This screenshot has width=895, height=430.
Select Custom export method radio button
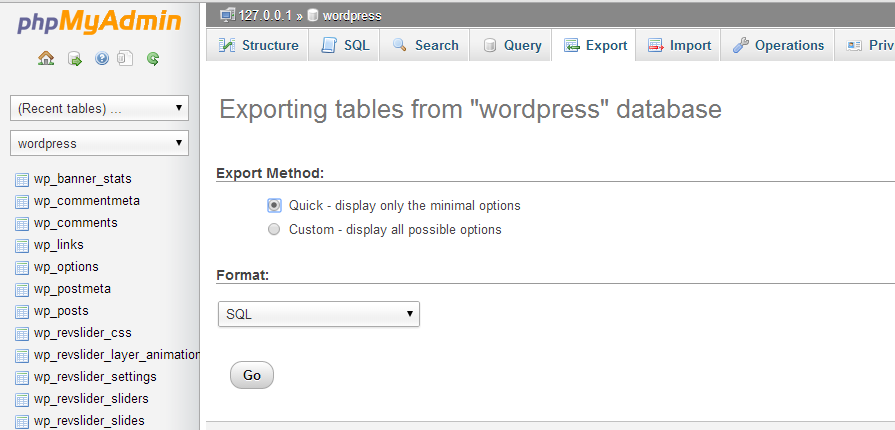(275, 230)
